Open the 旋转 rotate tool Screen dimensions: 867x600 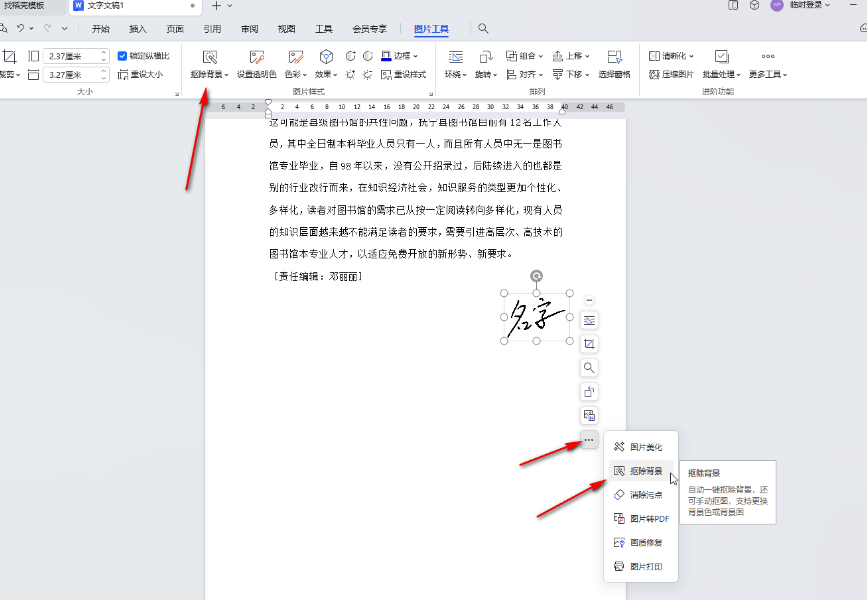tap(486, 65)
